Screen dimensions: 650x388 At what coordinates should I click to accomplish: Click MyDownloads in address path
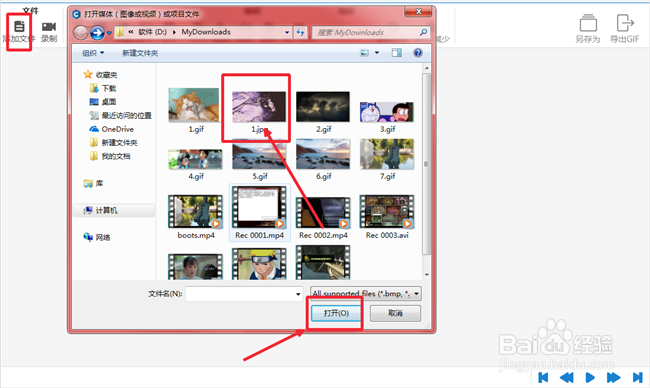point(206,32)
